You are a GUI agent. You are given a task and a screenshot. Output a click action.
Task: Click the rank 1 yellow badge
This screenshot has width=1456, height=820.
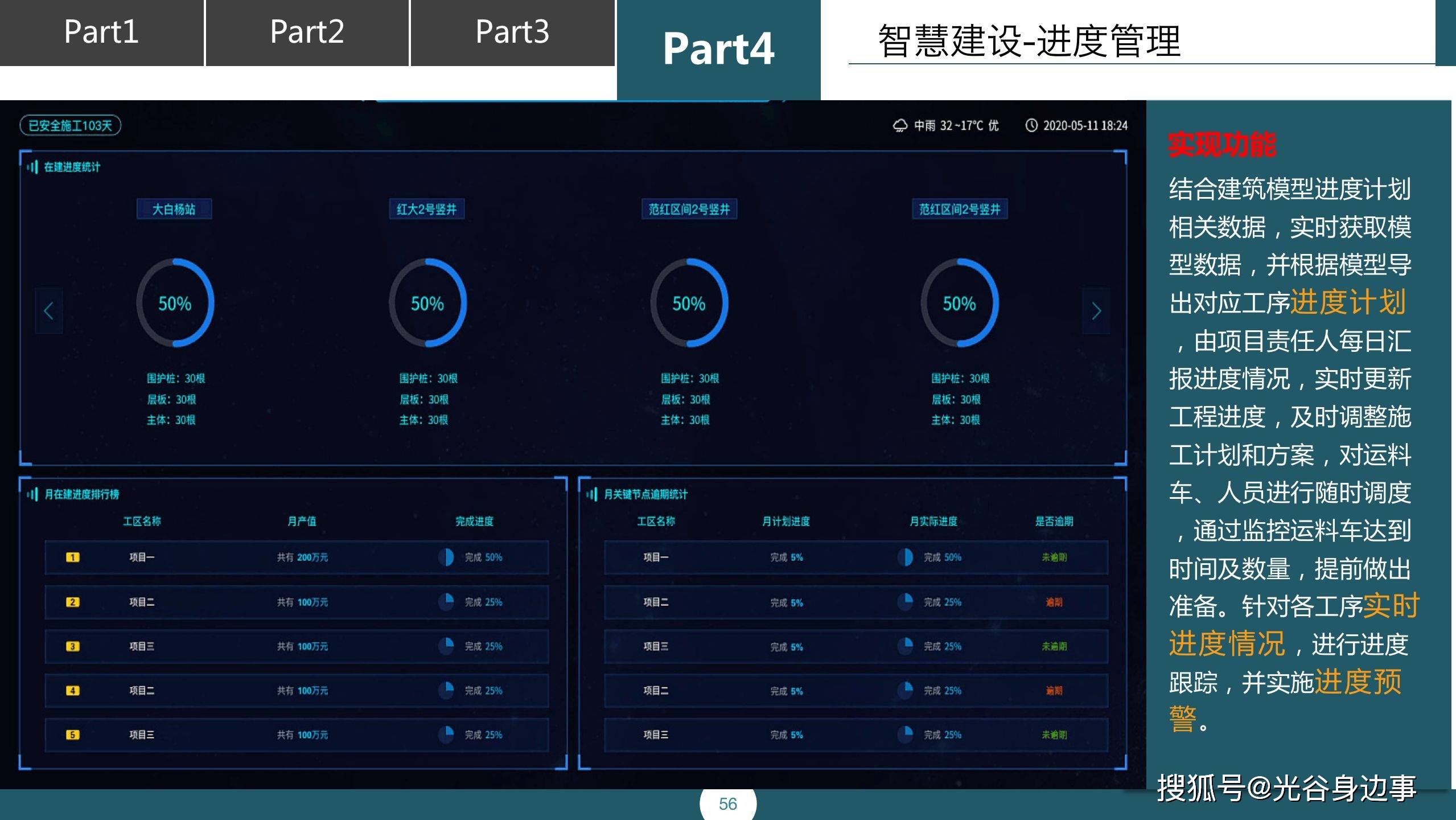pos(73,557)
